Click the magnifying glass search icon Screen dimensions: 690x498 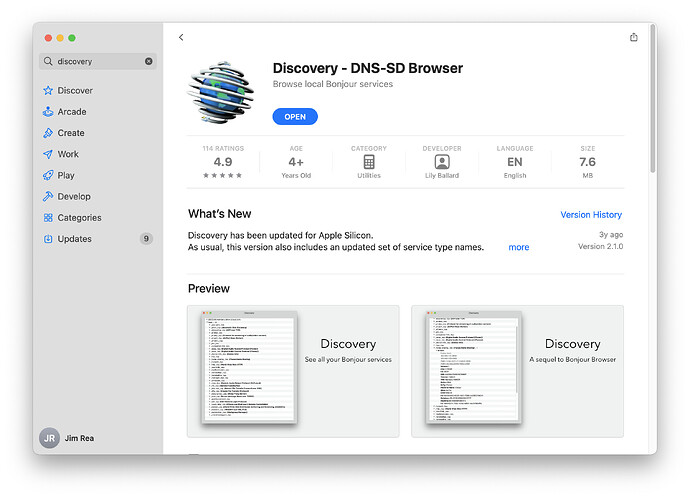[x=48, y=61]
